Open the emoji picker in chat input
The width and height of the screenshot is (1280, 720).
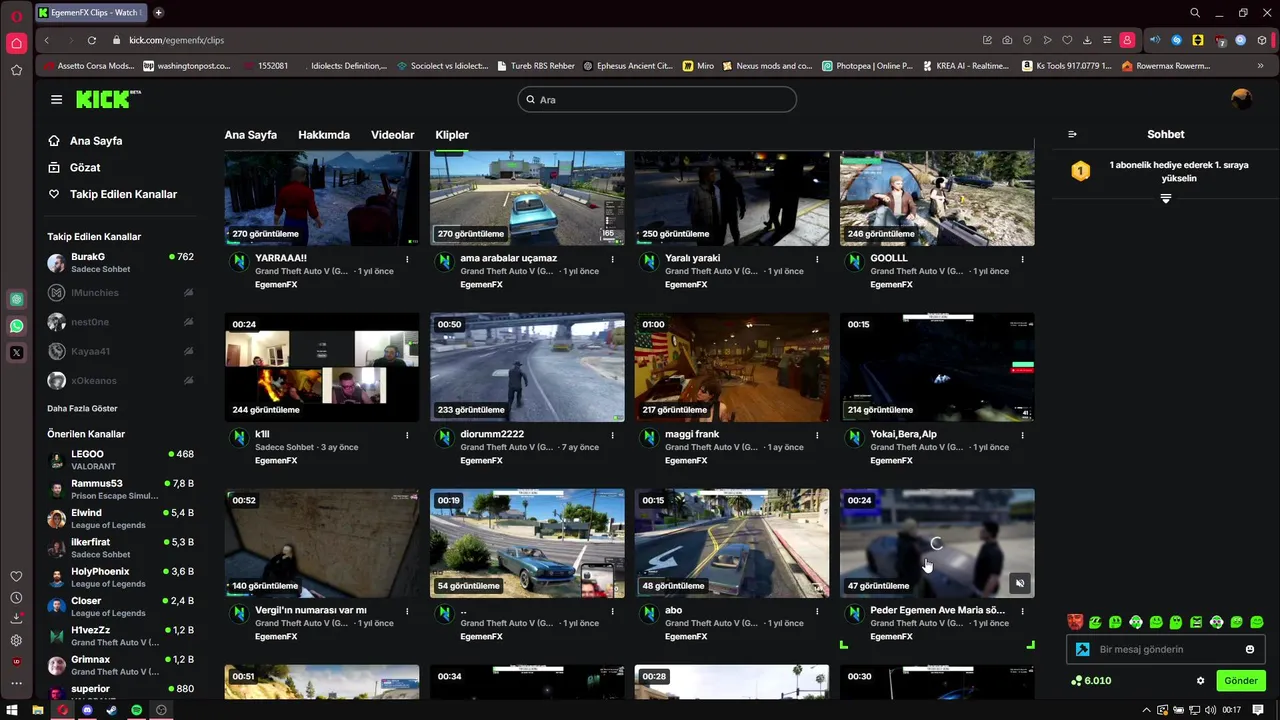[1249, 649]
